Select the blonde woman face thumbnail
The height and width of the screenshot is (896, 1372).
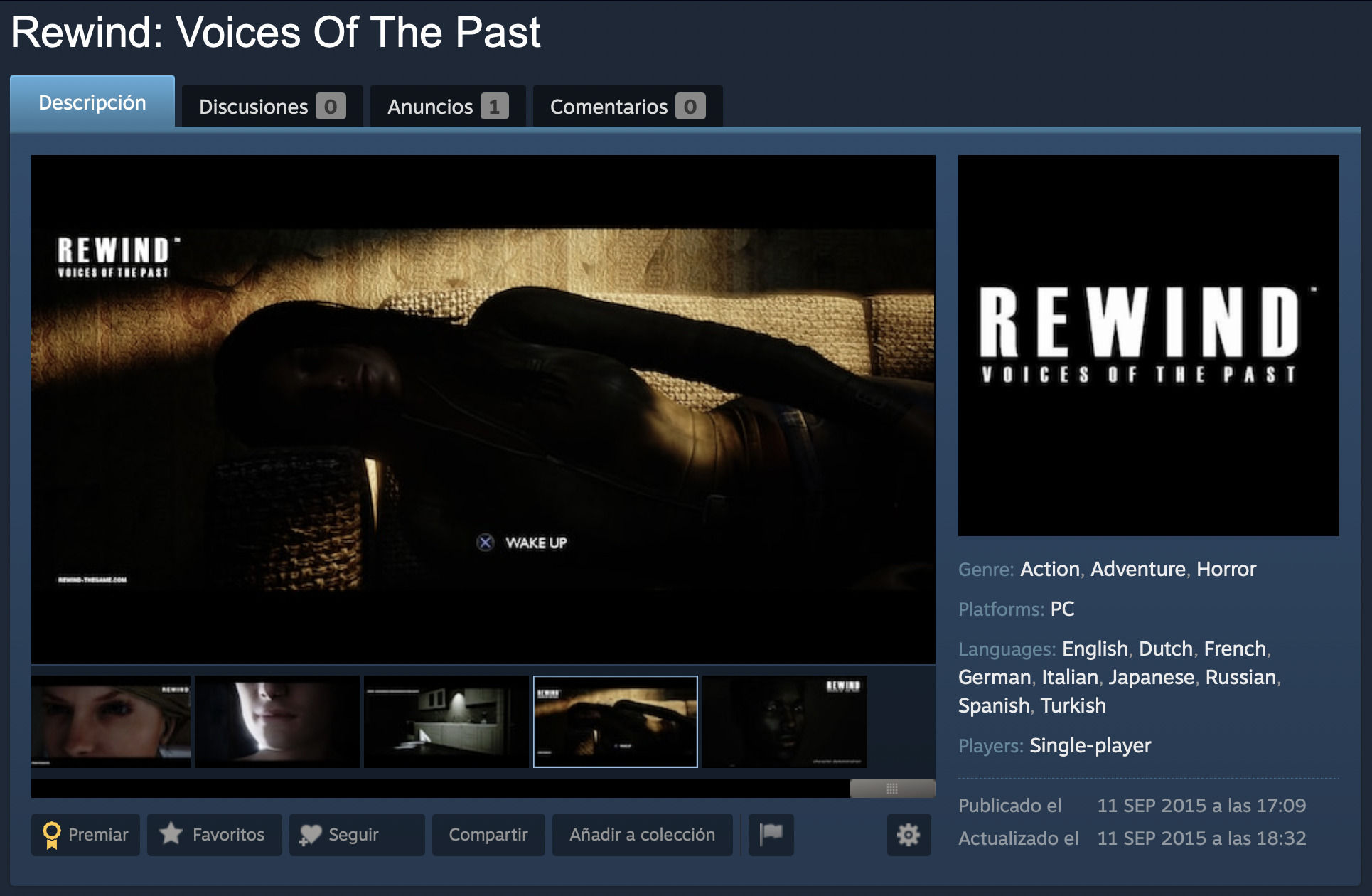click(111, 721)
